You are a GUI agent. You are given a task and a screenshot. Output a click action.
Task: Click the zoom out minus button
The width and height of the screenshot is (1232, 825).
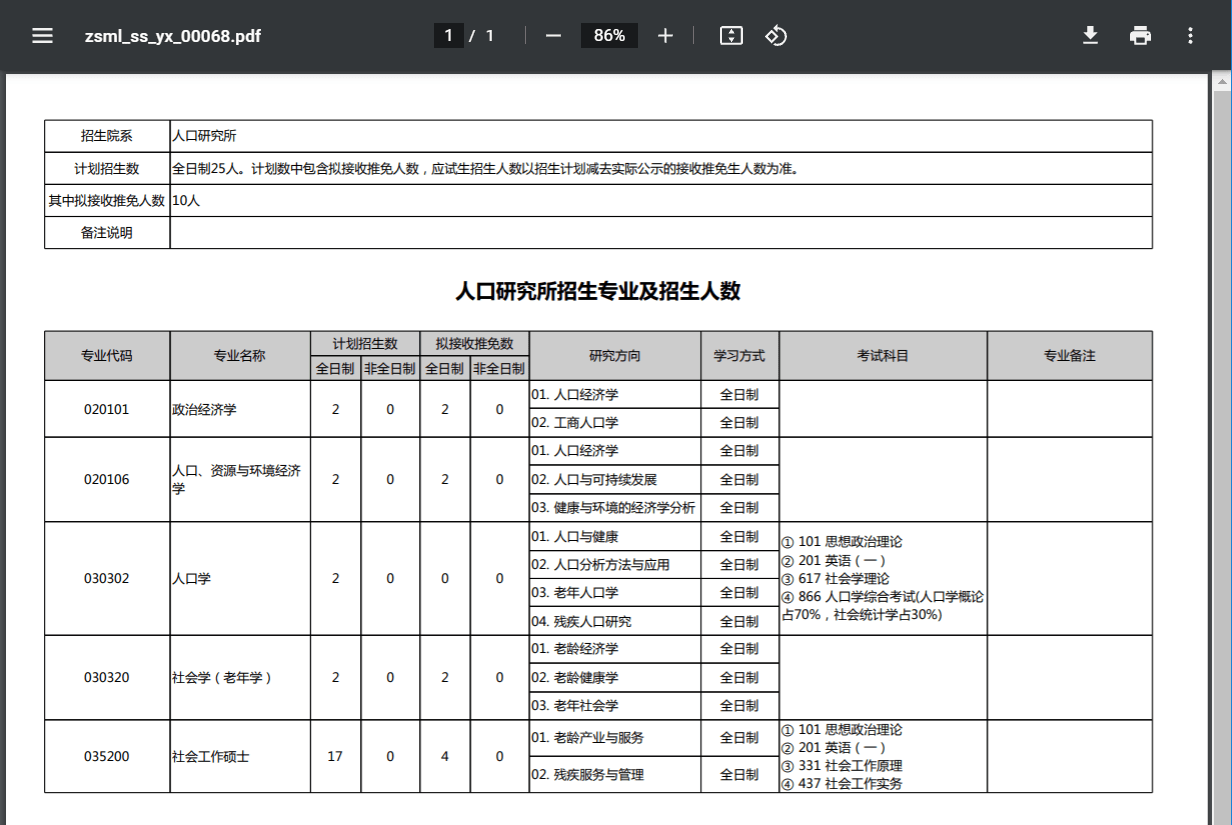coord(553,36)
